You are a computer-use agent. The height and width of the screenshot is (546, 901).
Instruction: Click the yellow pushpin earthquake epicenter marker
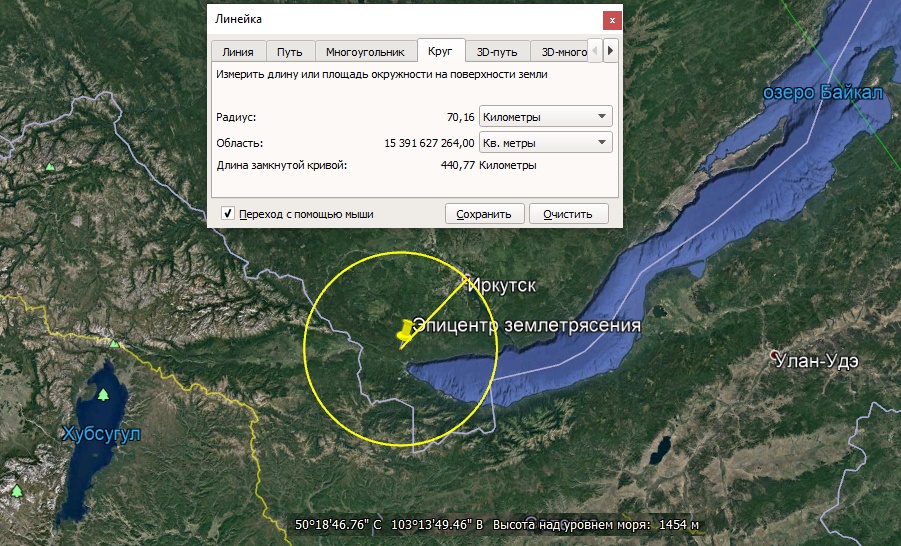click(x=403, y=333)
